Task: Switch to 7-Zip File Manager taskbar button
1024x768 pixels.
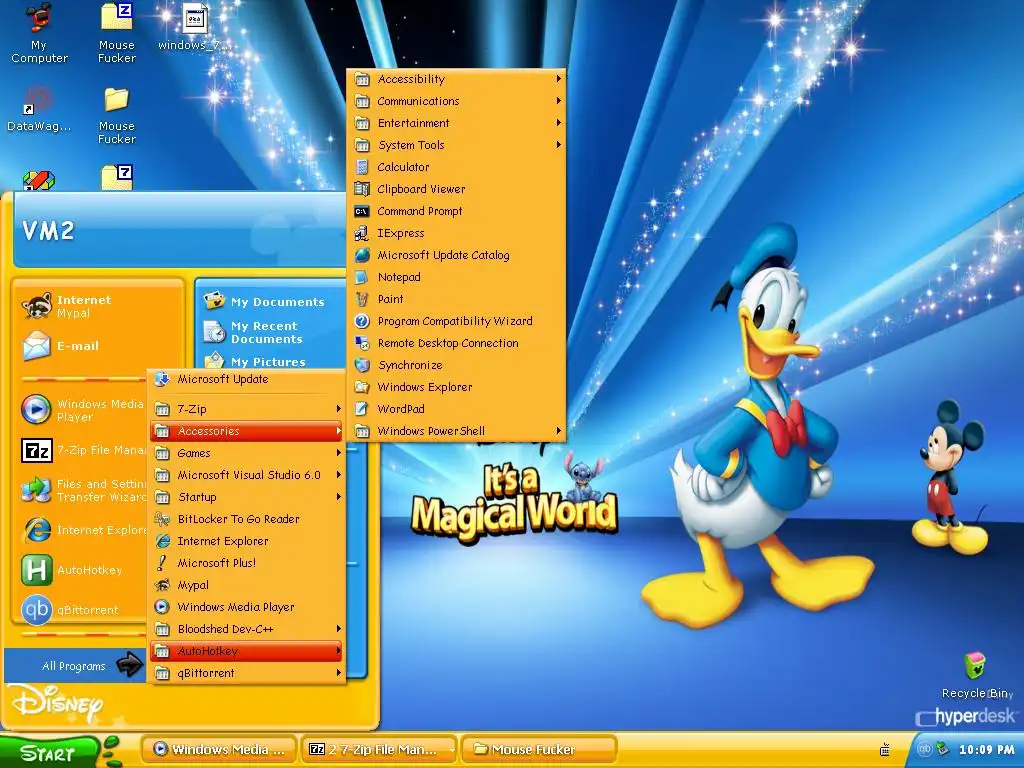Action: [x=378, y=750]
